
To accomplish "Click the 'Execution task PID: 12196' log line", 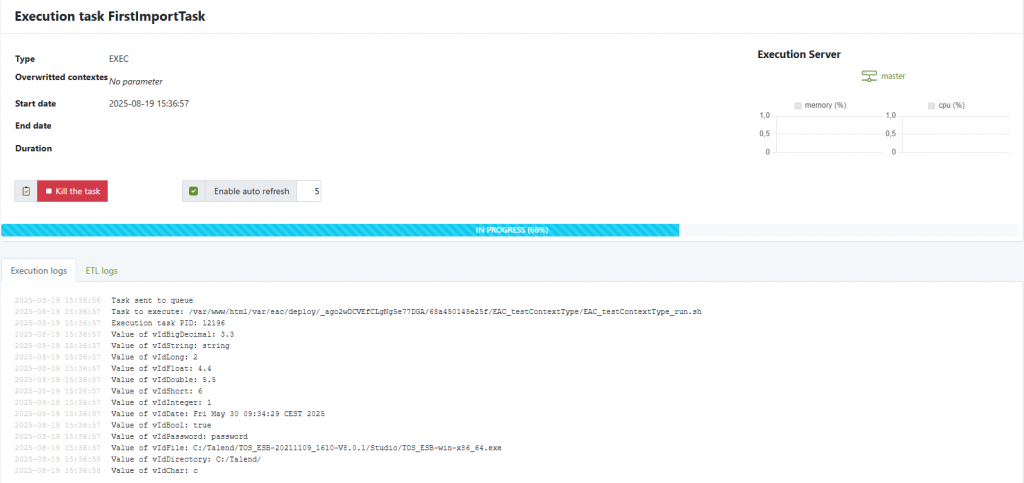I will tap(169, 323).
